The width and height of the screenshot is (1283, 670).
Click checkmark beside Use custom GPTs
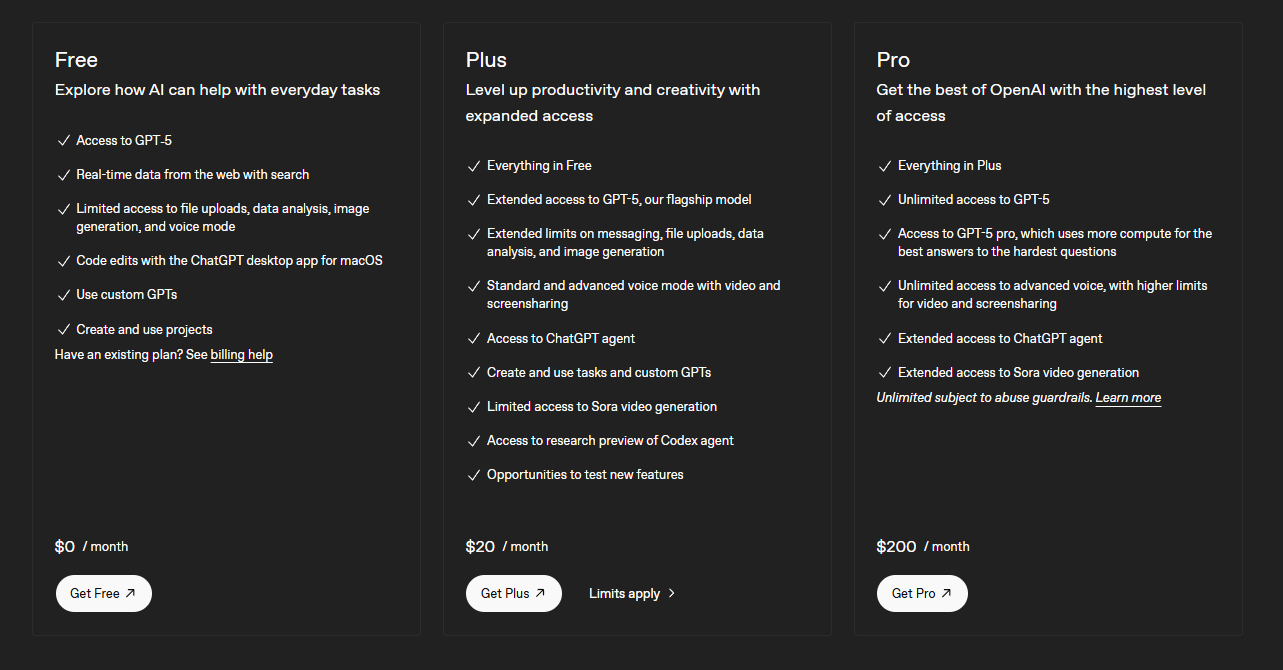[x=63, y=295]
